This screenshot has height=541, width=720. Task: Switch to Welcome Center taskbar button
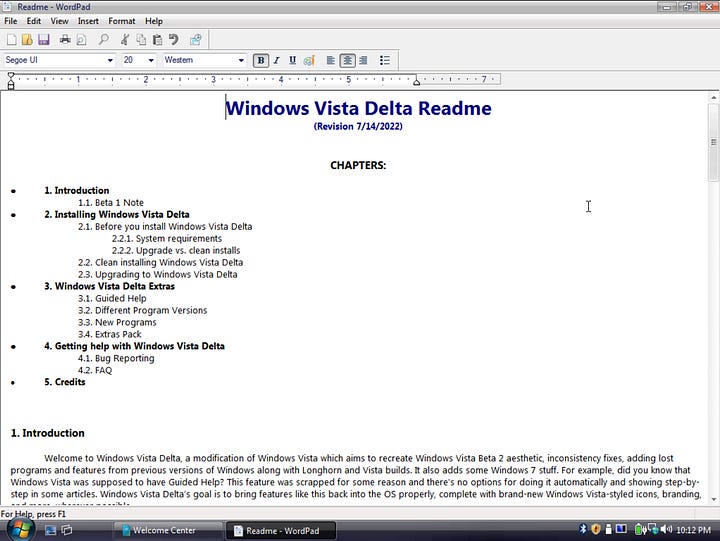coord(168,530)
